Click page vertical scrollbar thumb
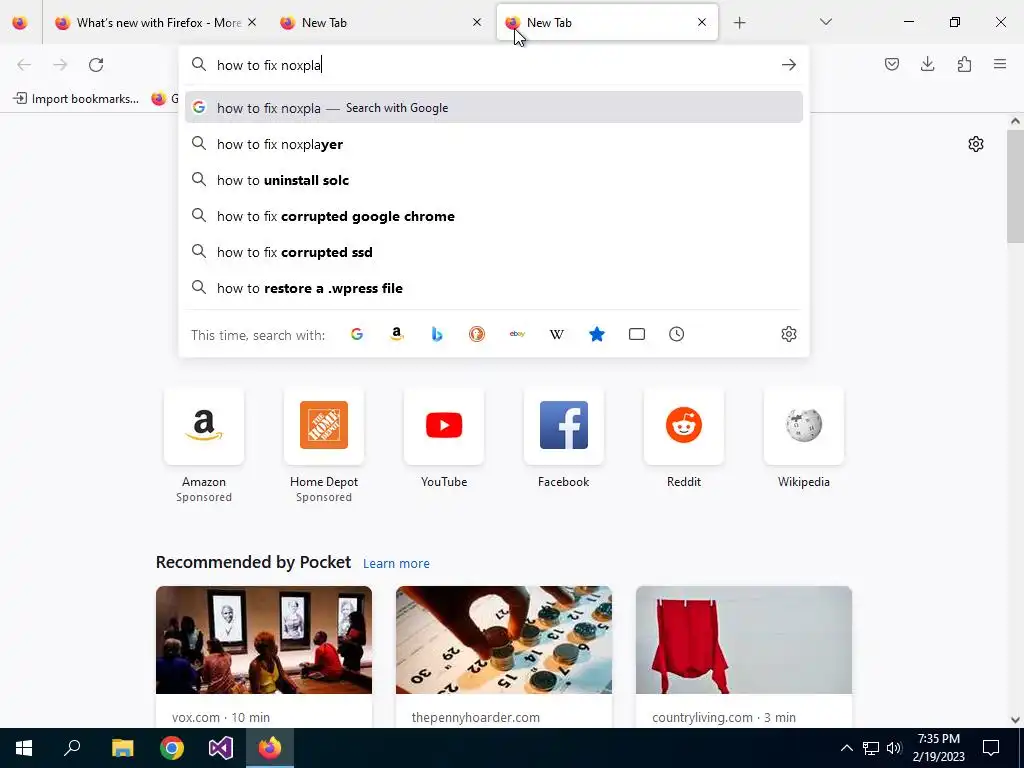 1015,186
